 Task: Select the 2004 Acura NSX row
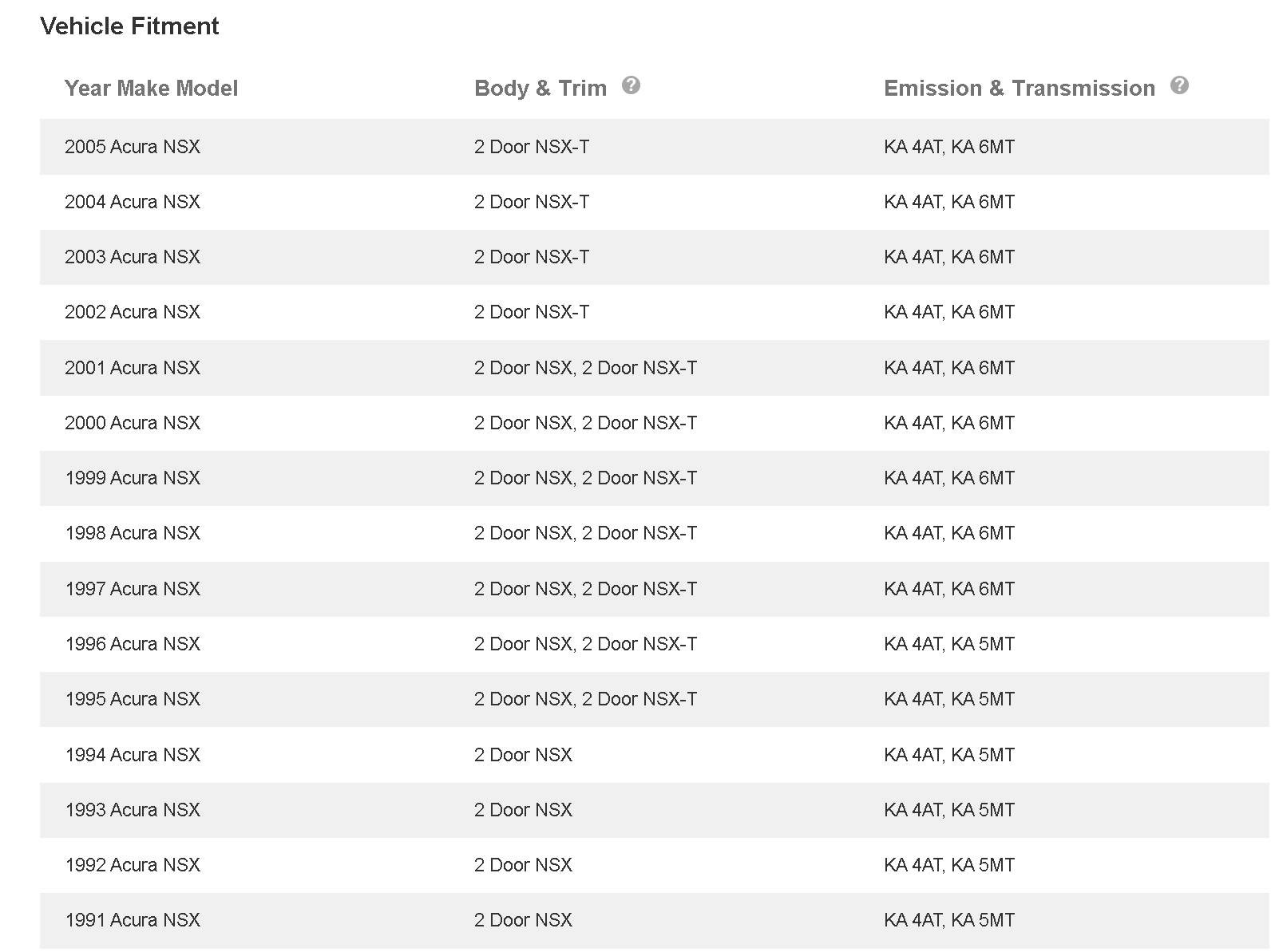(655, 202)
